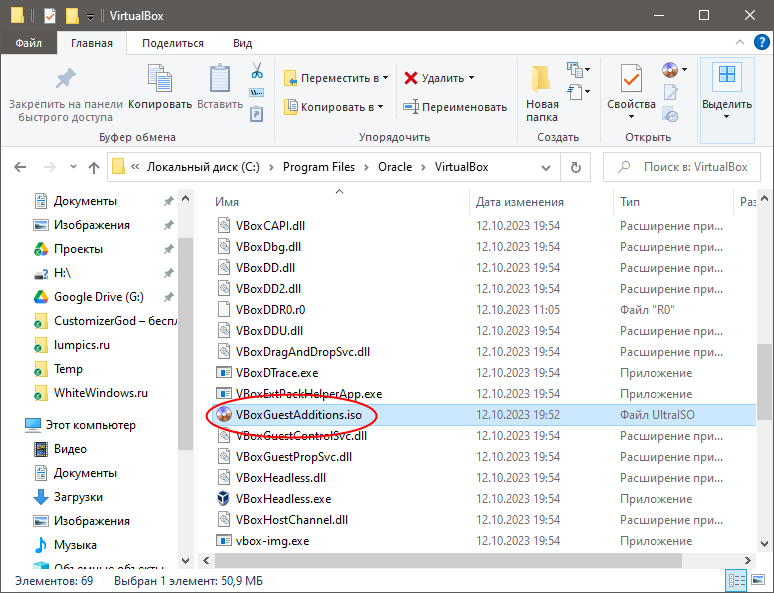This screenshot has width=774, height=593.
Task: Open the new item icon dropdown
Action: click(579, 70)
